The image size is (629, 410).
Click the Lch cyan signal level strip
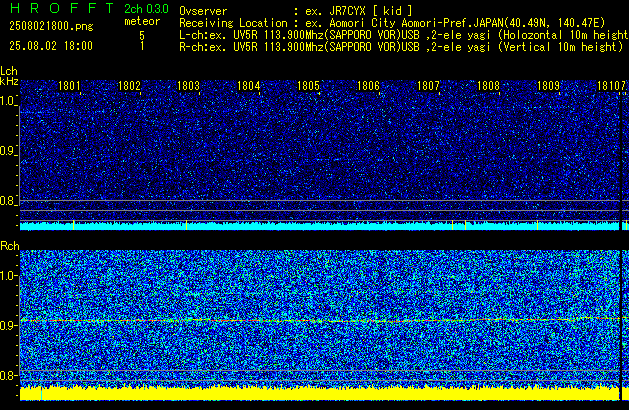320,226
